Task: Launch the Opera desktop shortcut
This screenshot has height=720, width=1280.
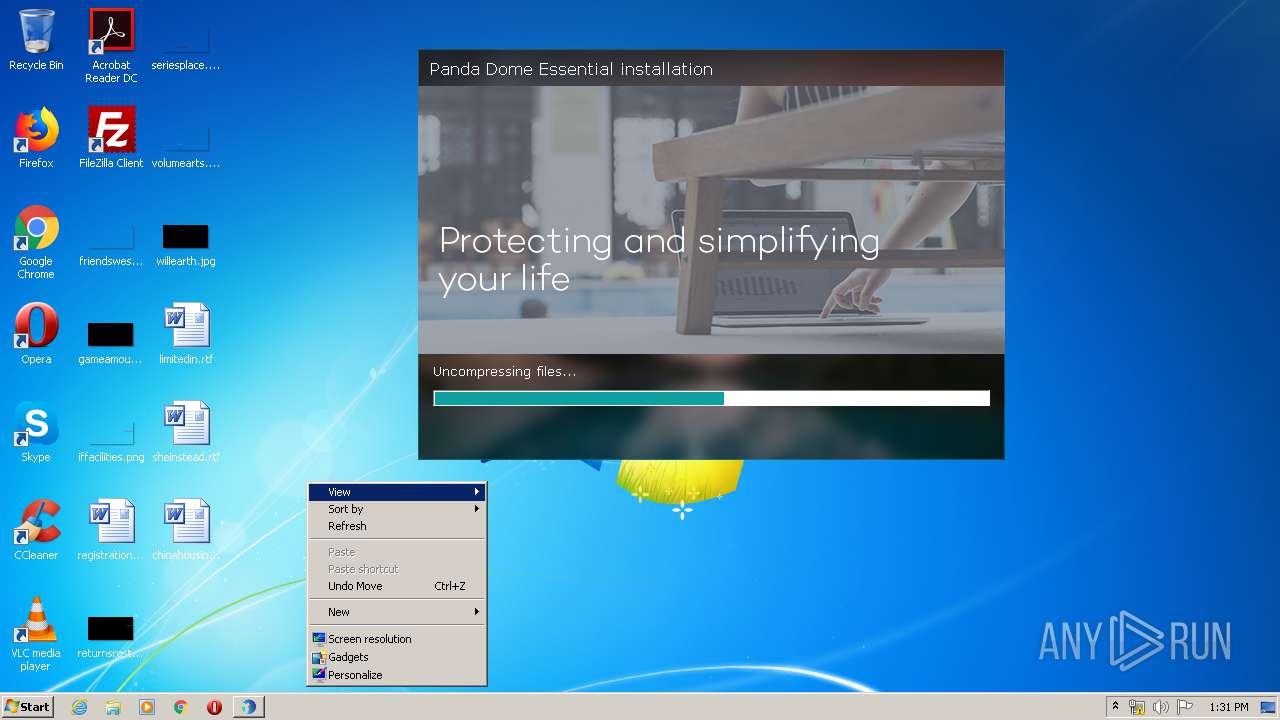Action: pos(36,334)
